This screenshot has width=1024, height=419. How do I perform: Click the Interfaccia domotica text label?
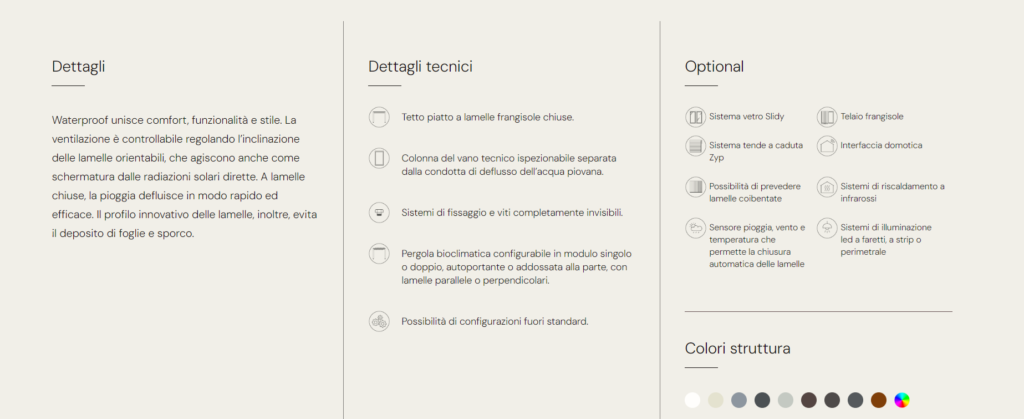[x=881, y=146]
